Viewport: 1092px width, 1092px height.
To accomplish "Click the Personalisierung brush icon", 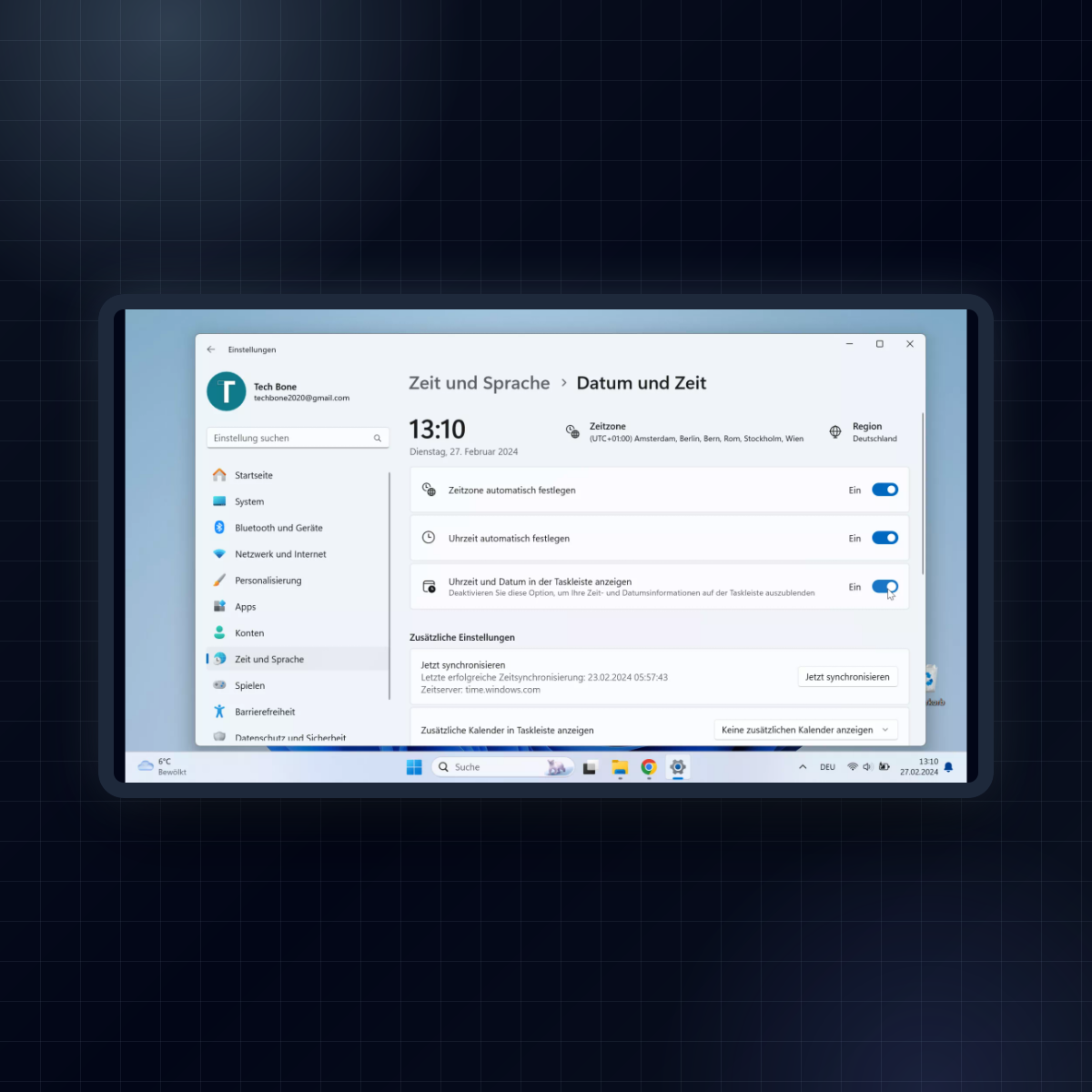I will pyautogui.click(x=219, y=580).
